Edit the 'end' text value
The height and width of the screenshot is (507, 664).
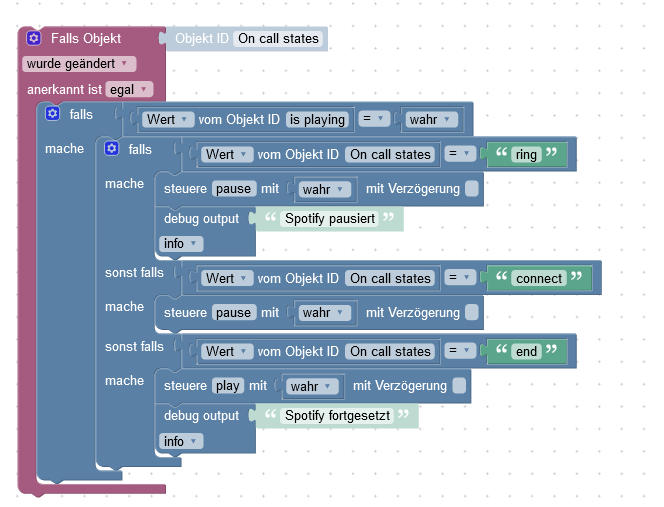(526, 352)
